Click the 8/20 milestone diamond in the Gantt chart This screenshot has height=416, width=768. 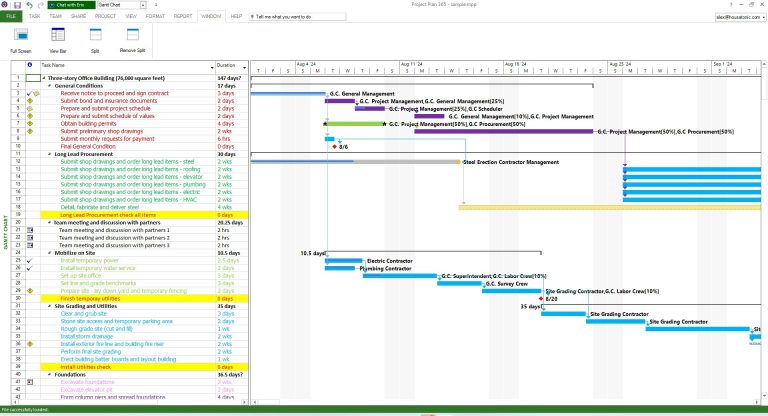(541, 298)
